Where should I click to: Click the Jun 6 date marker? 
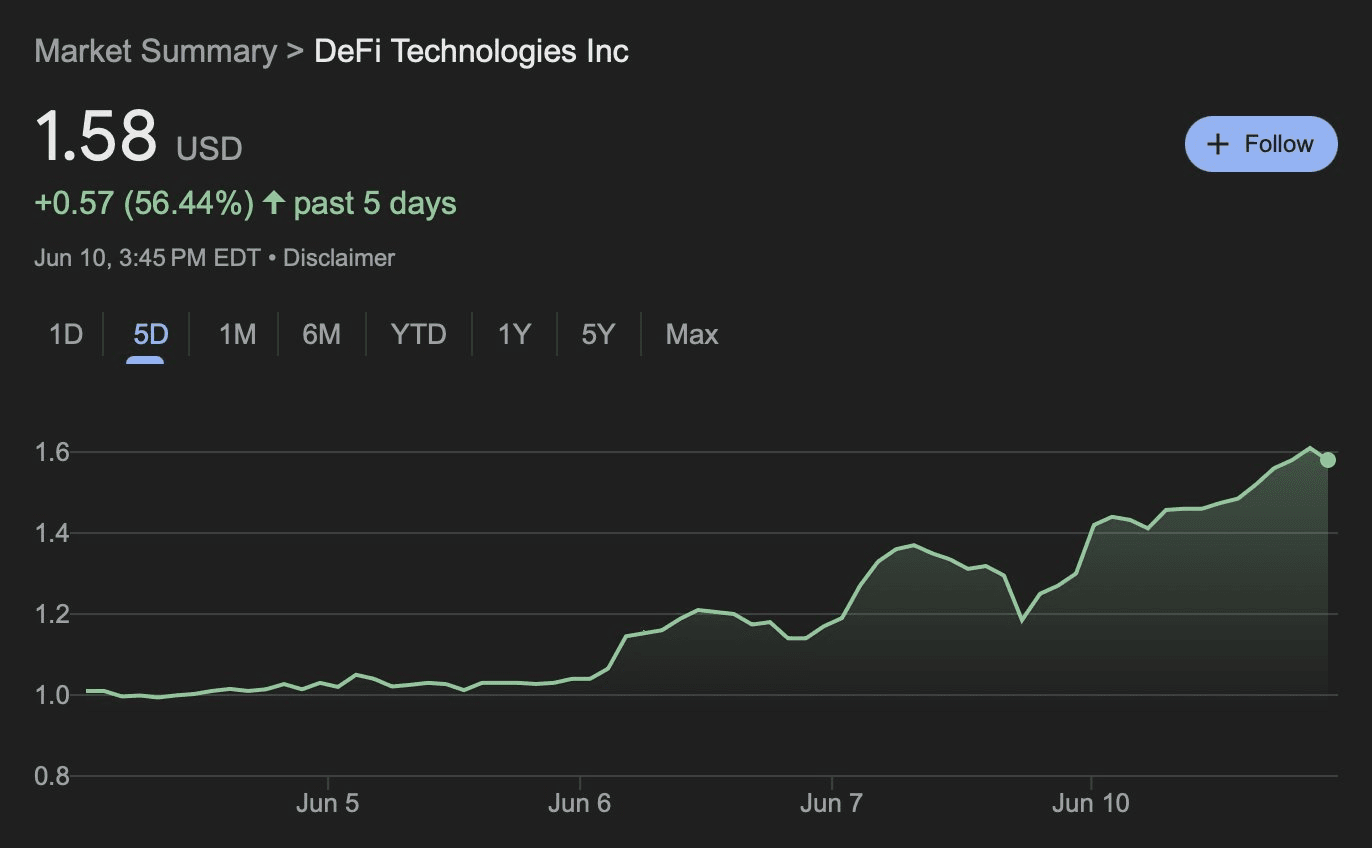[x=580, y=804]
